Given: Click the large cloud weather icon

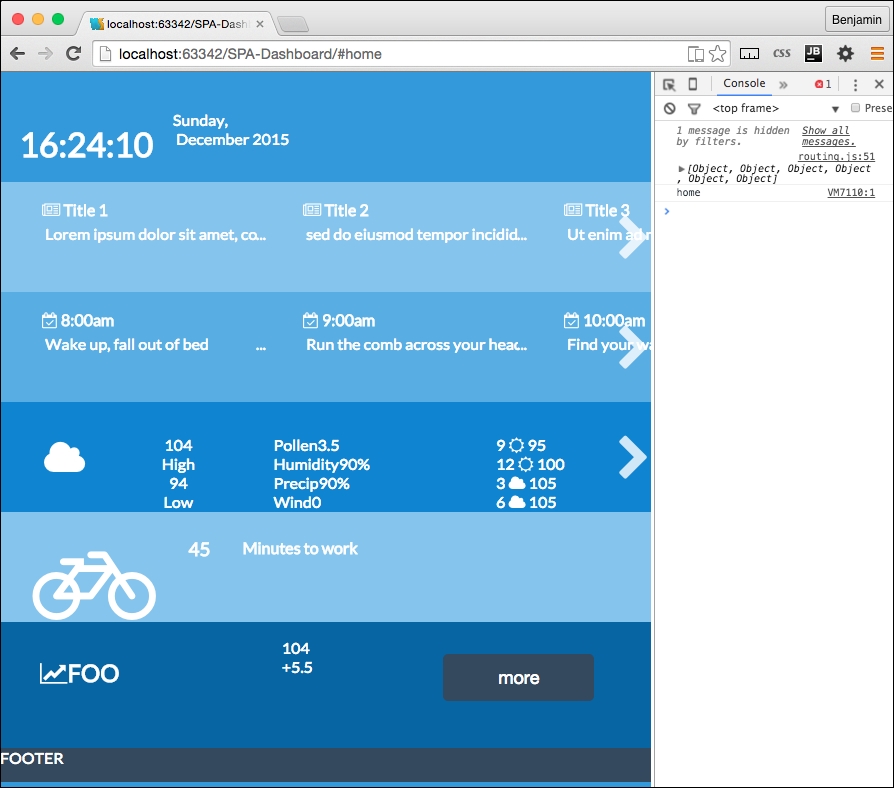Looking at the screenshot, I should tap(64, 457).
